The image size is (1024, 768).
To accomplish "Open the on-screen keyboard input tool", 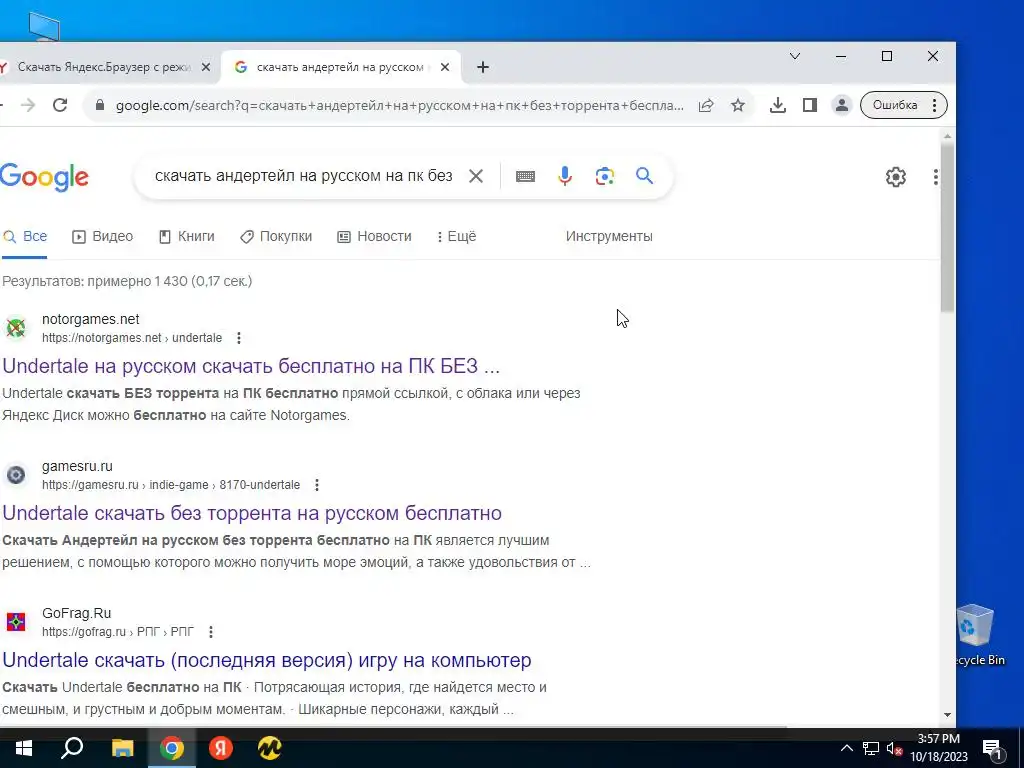I will tap(525, 176).
